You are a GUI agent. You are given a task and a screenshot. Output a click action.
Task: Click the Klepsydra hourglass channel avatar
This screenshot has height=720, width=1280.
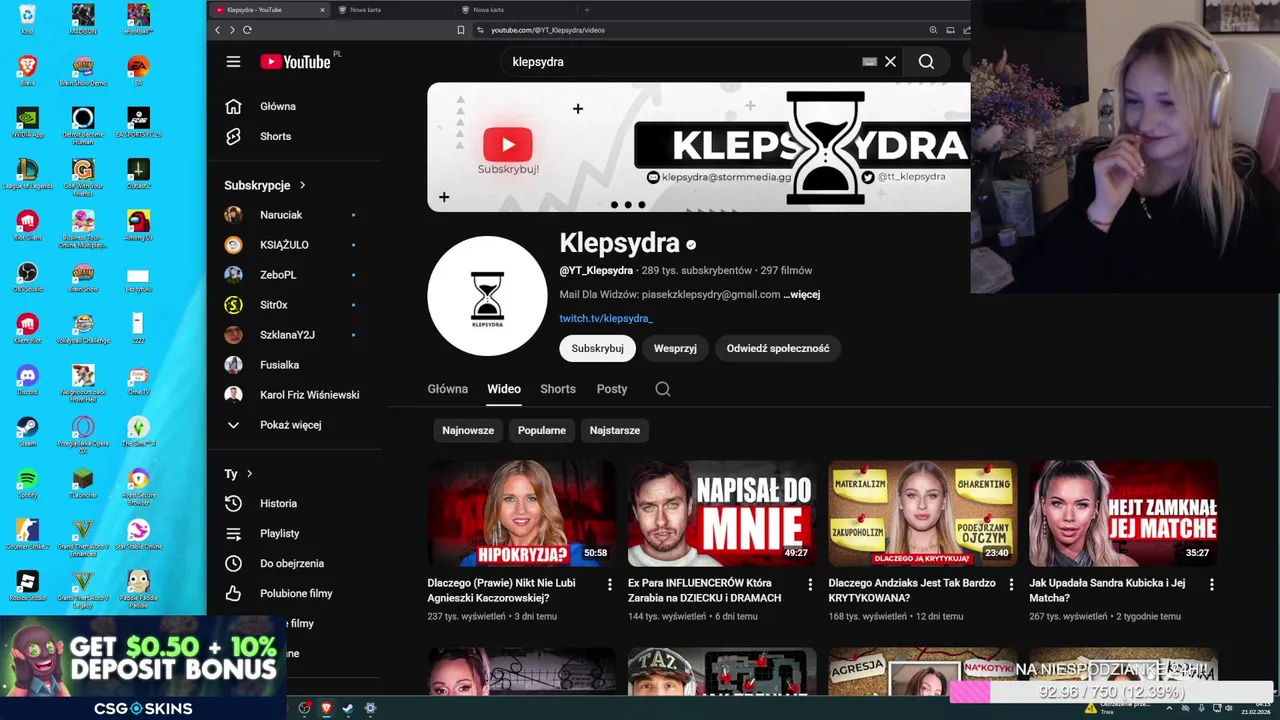tap(487, 295)
